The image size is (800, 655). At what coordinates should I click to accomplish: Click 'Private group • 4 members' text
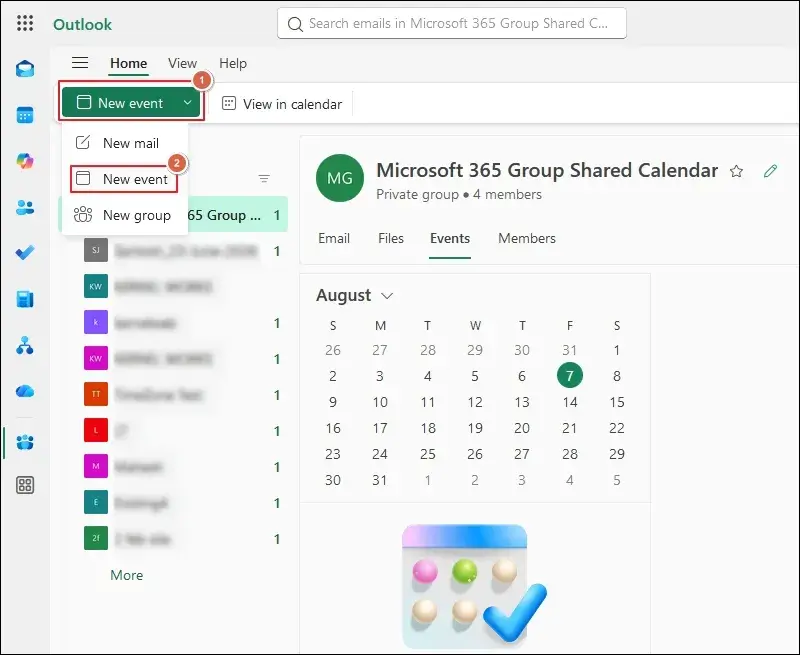click(459, 194)
